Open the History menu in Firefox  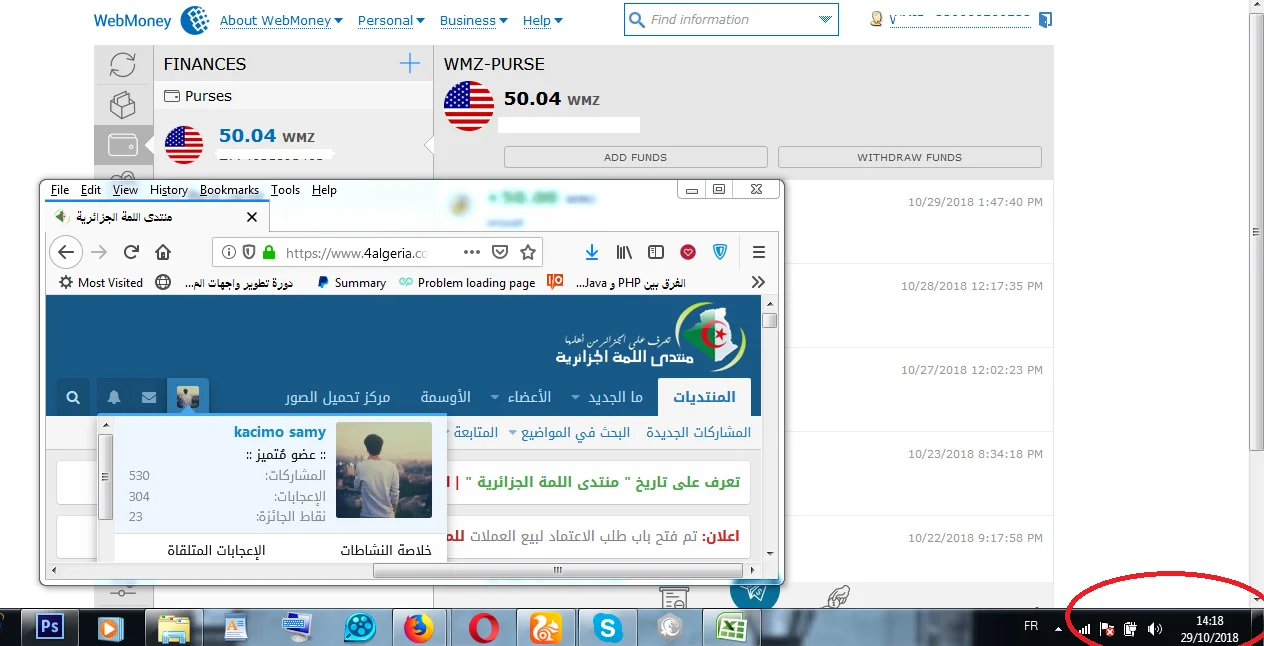click(x=168, y=190)
